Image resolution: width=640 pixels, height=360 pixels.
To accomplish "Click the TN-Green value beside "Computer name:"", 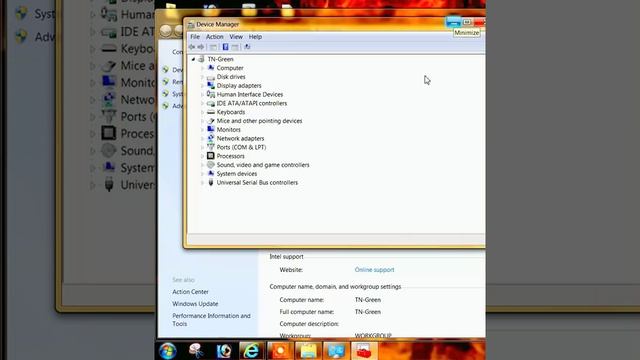I will 368,300.
